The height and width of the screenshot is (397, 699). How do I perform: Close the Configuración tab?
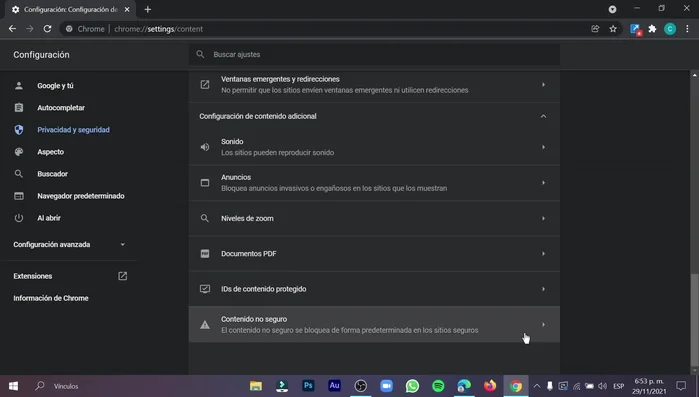127,9
